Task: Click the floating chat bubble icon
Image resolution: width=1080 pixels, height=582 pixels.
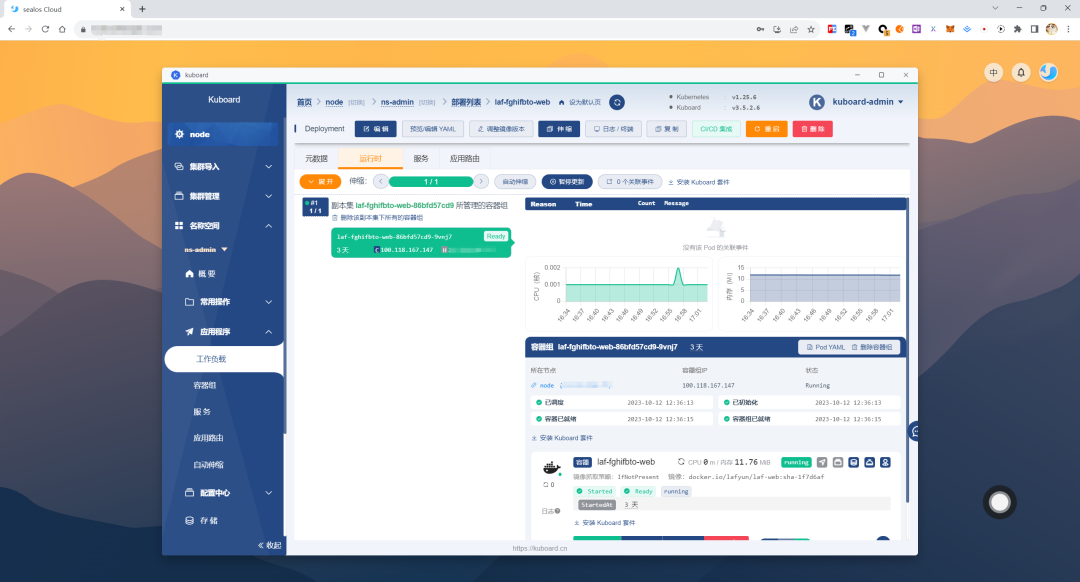Action: (x=914, y=432)
